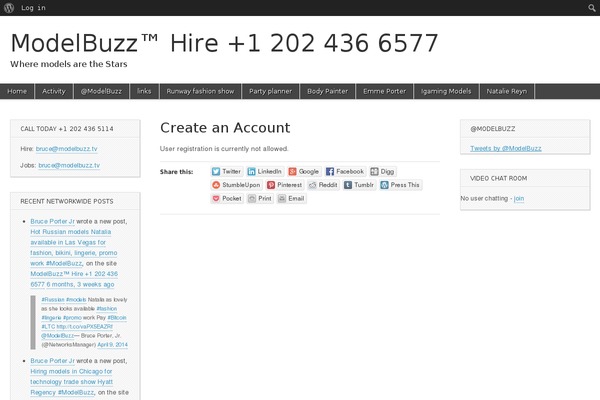The image size is (600, 400).
Task: Click 'CALL TODAY +1 202 436 5114' header
Action: point(67,129)
